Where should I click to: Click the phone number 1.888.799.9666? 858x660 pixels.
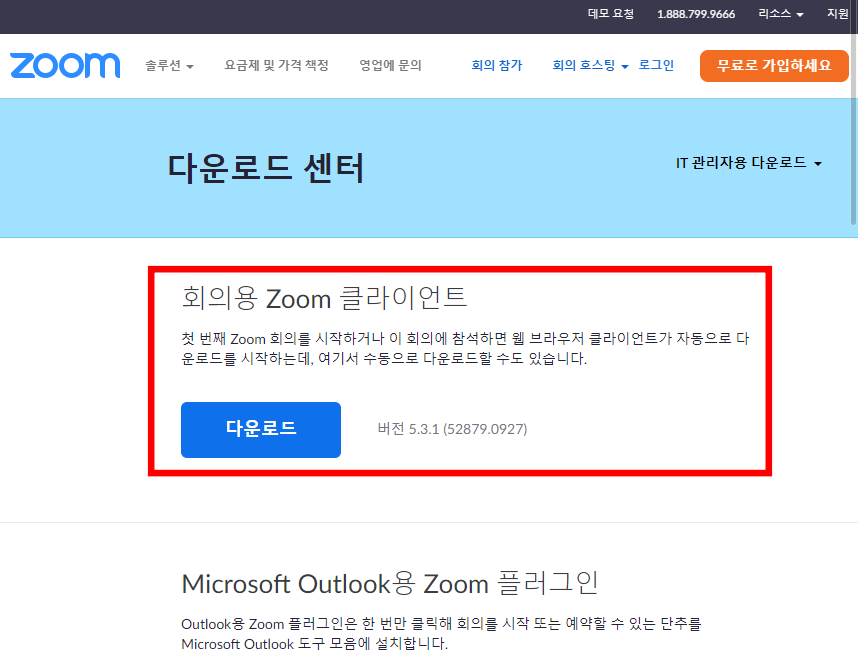(x=696, y=14)
